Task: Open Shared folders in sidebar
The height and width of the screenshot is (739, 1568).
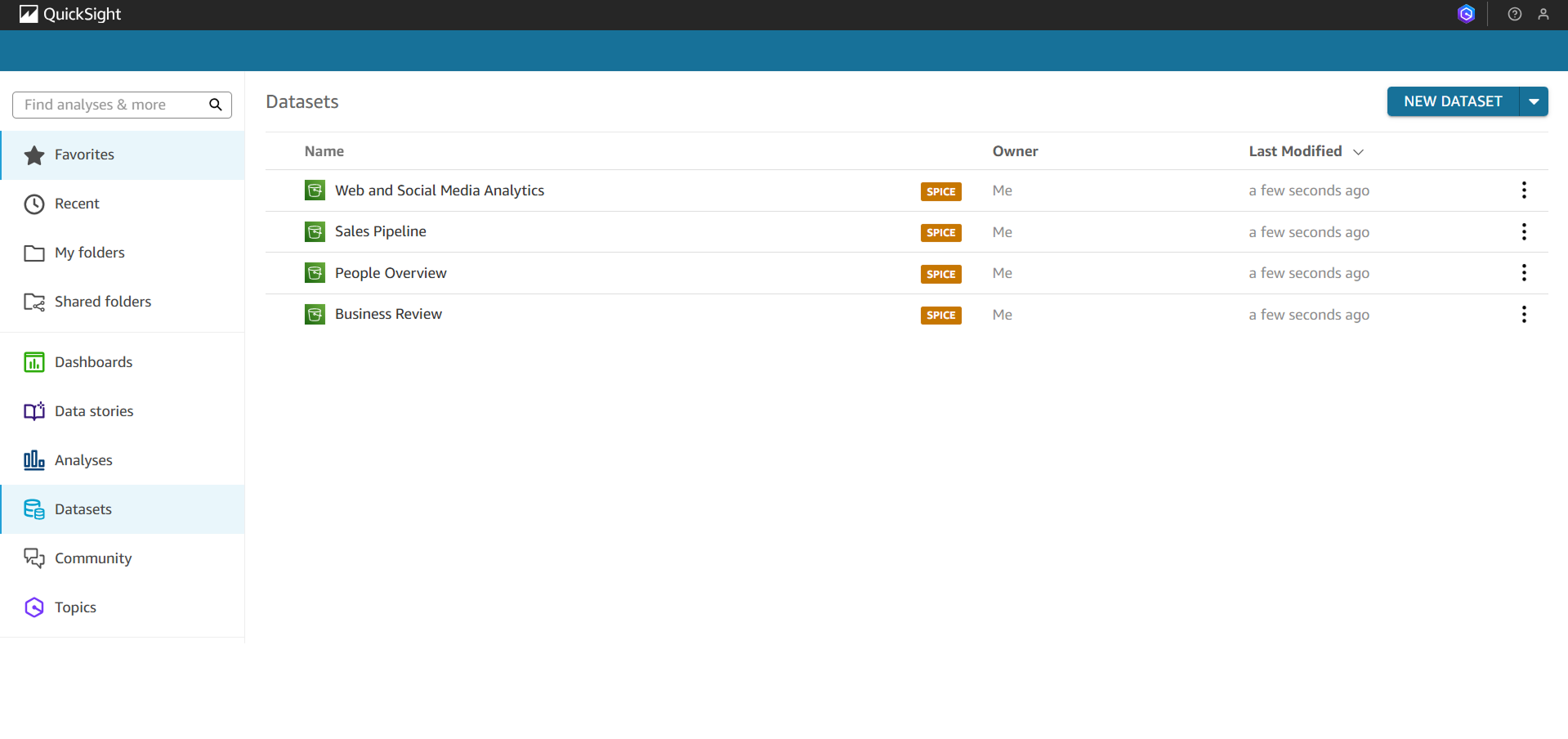Action: point(102,302)
